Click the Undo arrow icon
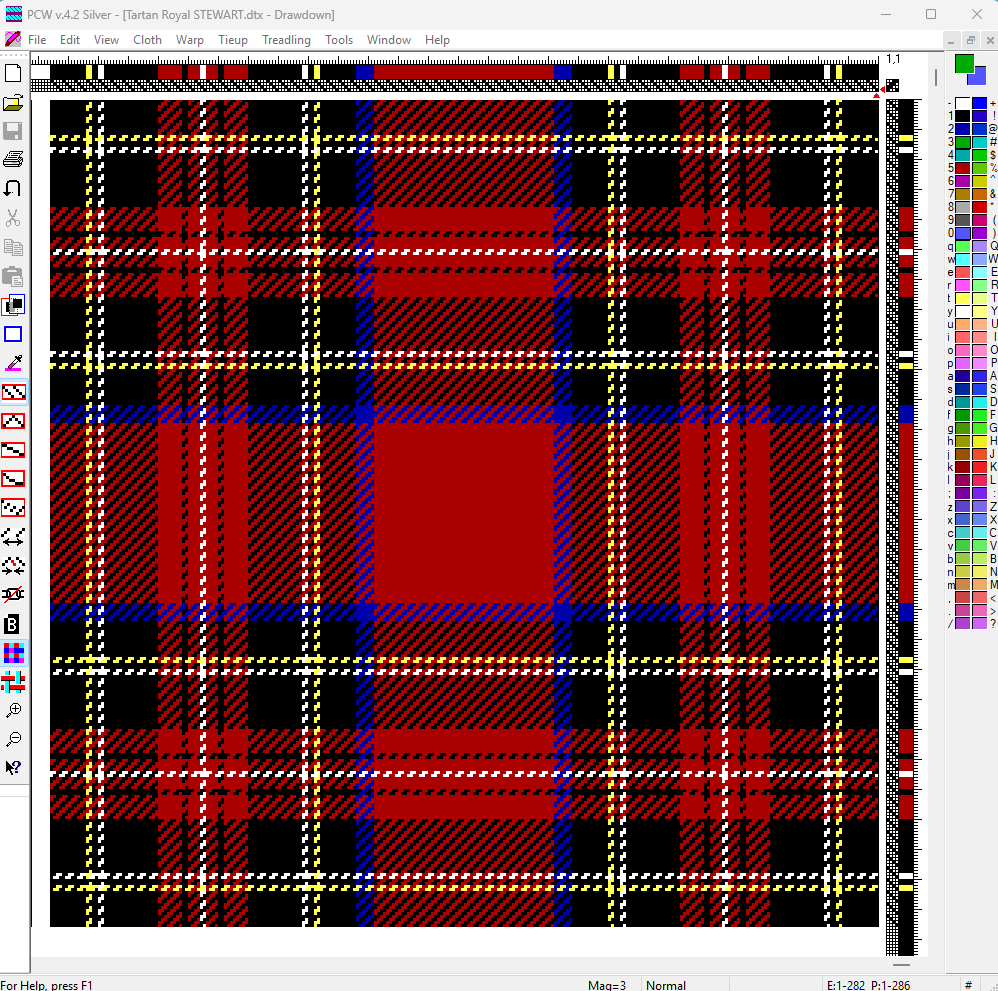Viewport: 998px width, 991px height. click(x=13, y=189)
